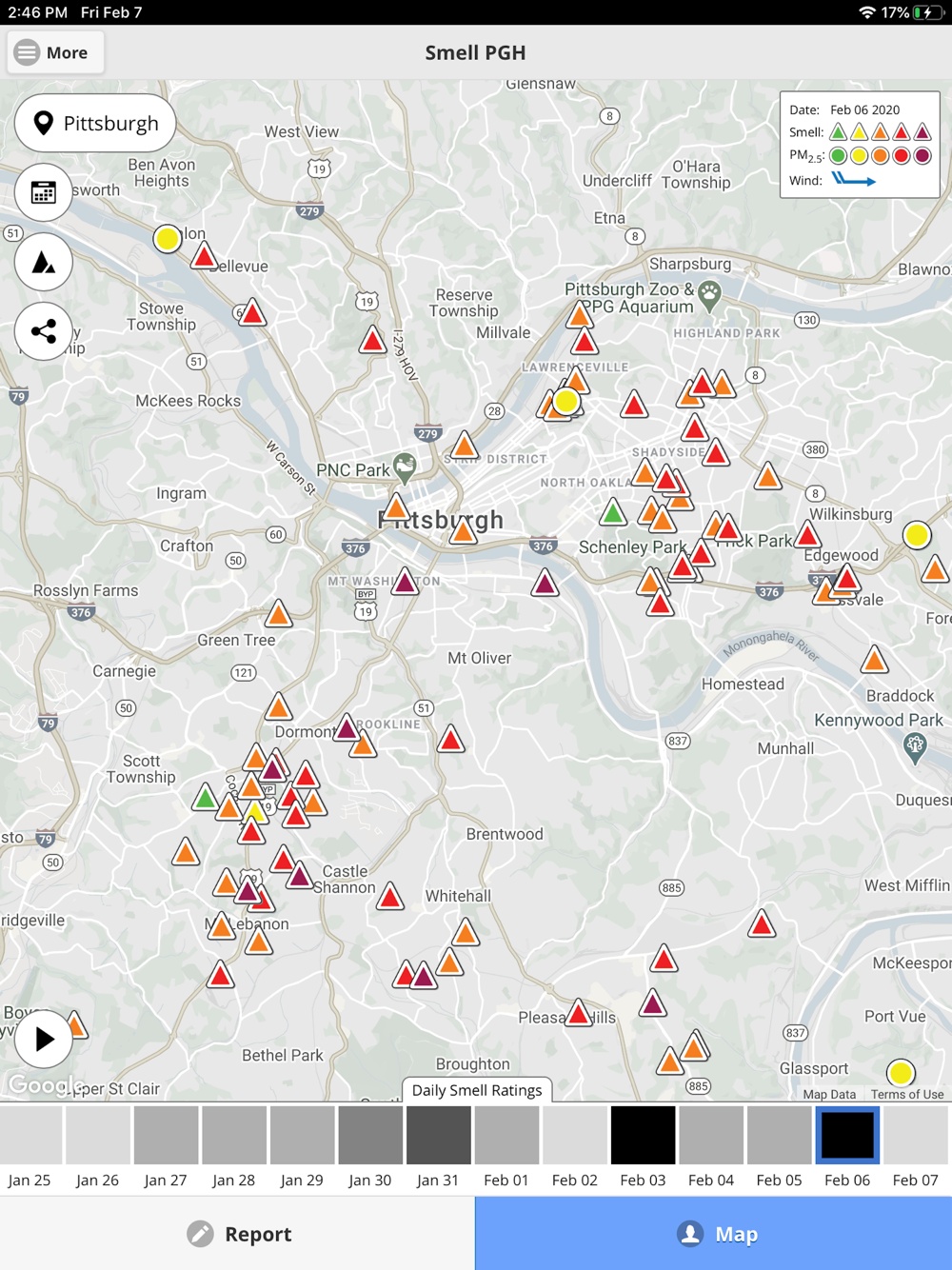Tap the Date Feb 06 2020 legend text

[x=844, y=109]
